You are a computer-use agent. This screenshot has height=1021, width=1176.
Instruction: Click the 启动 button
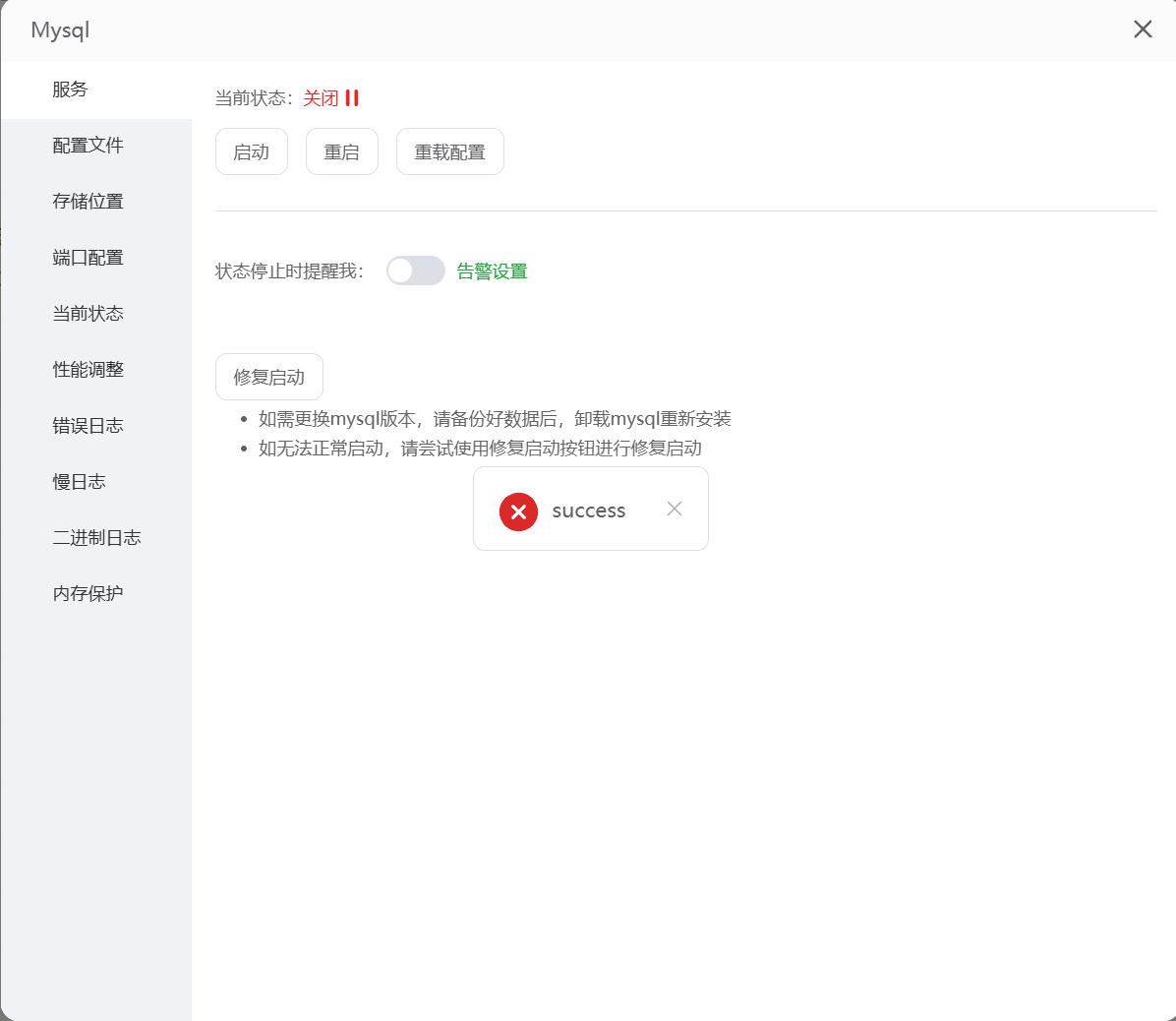coord(252,152)
